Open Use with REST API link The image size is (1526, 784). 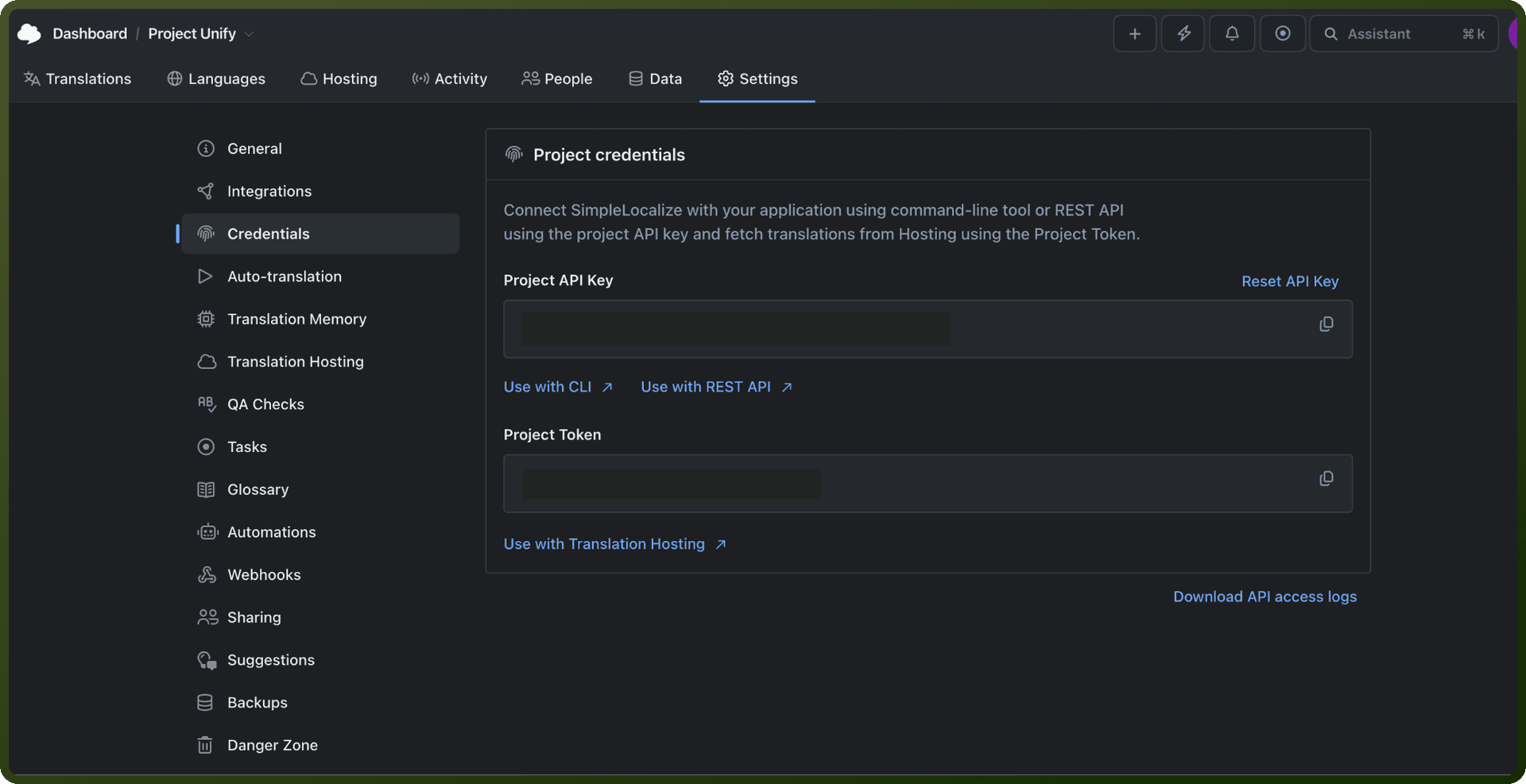[x=716, y=387]
